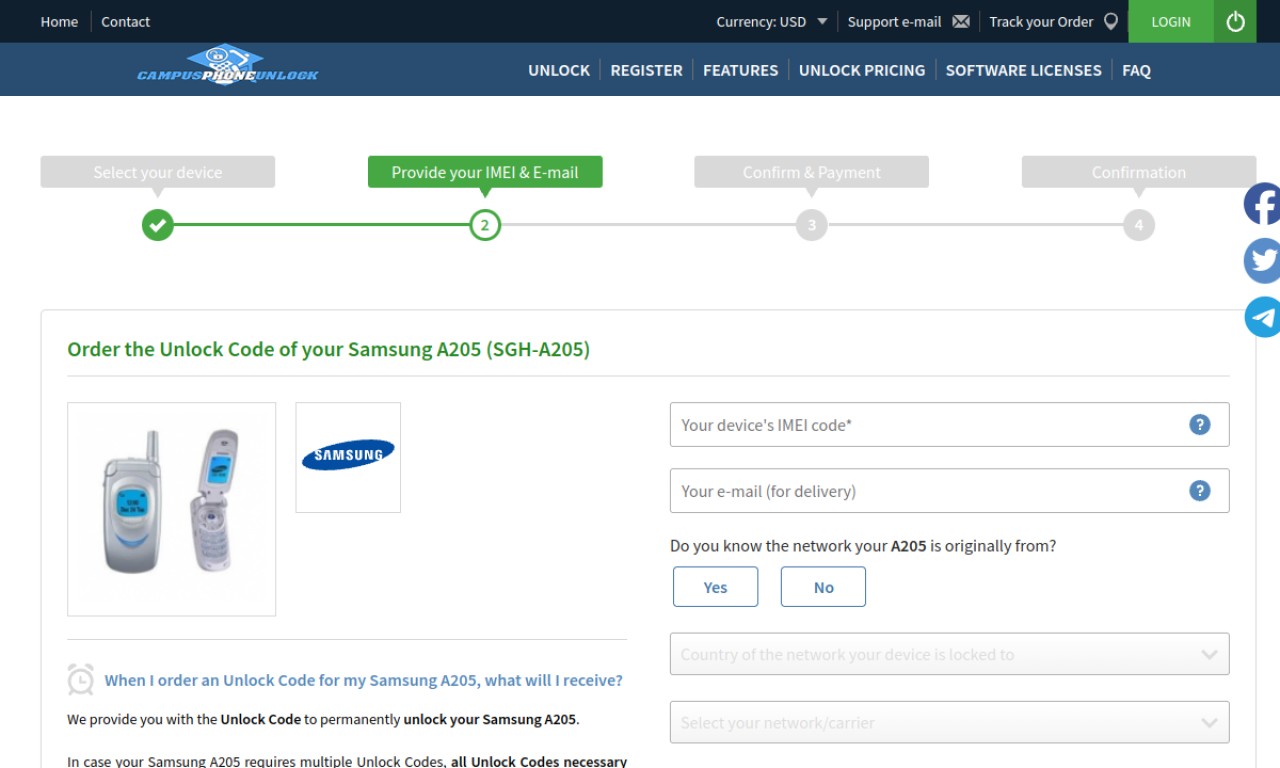Click the envelope icon next to Support e-mail
This screenshot has height=768, width=1280.
(961, 22)
